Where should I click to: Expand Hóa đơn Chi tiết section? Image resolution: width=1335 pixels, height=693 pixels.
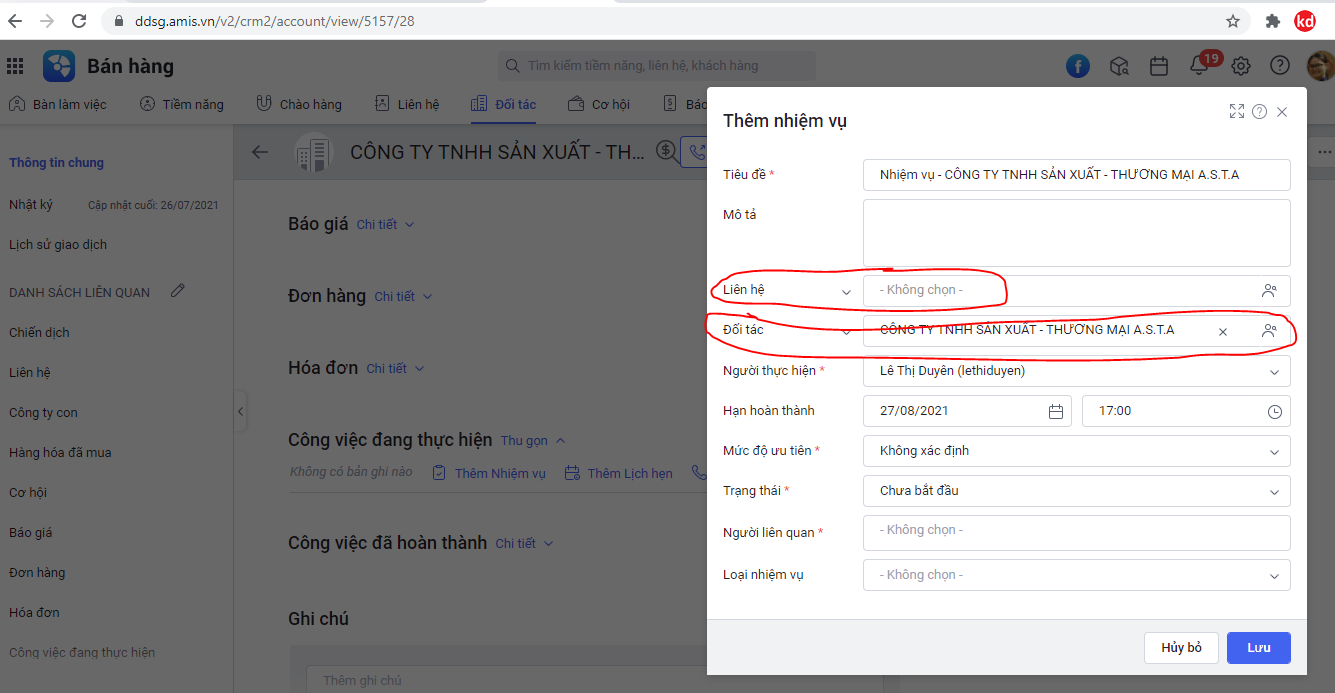(395, 369)
